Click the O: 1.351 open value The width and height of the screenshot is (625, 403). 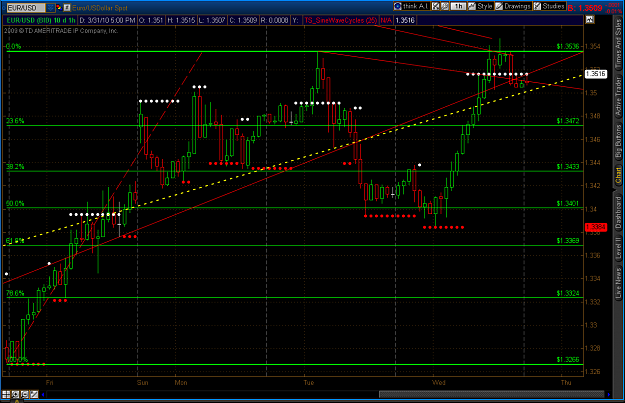tap(150, 20)
